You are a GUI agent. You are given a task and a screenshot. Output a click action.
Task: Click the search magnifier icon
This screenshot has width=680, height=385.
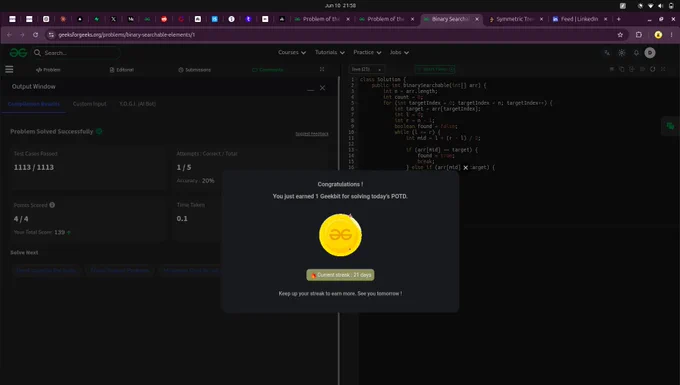click(37, 52)
